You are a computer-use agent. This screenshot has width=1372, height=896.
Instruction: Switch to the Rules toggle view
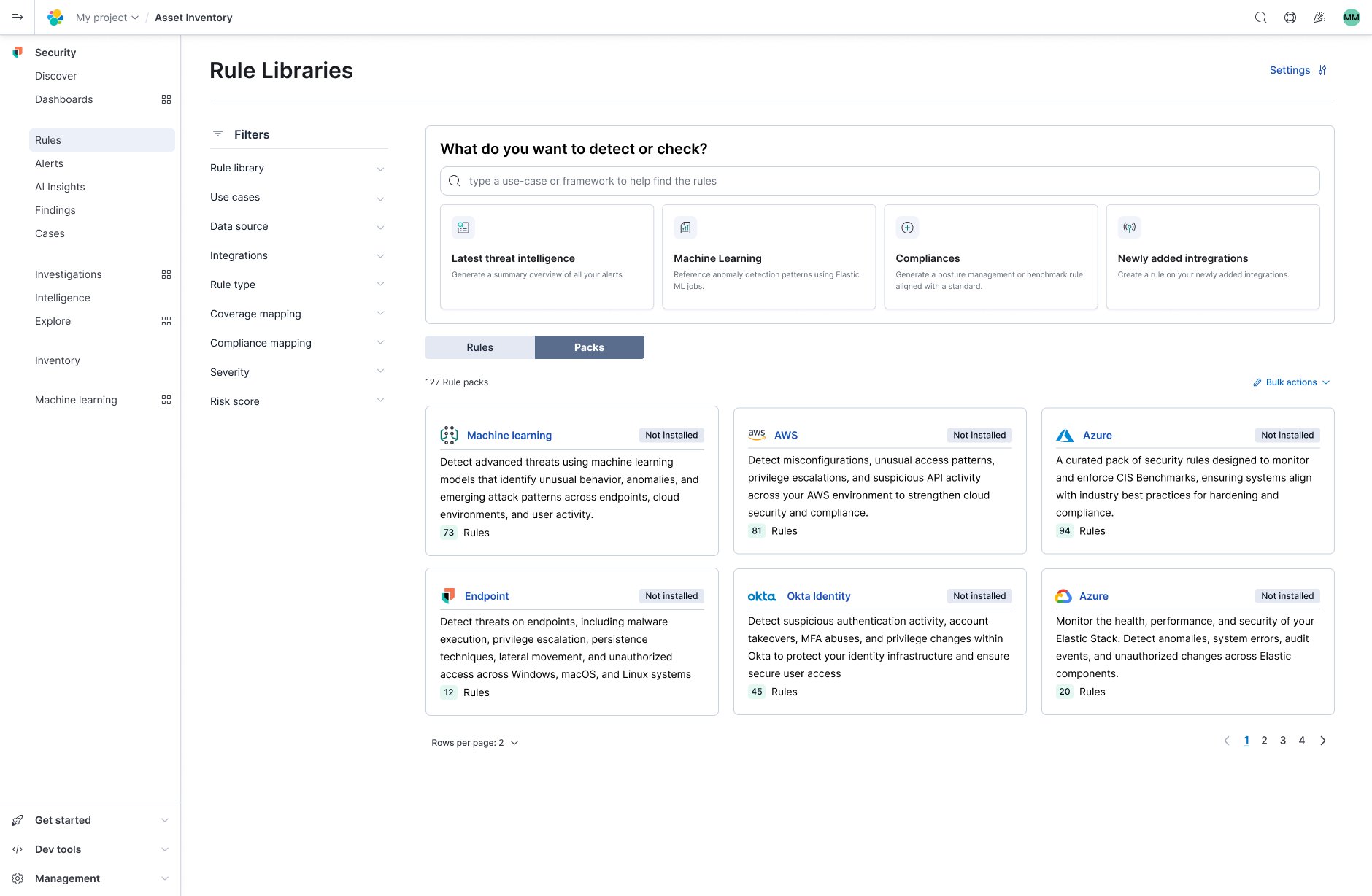click(x=479, y=347)
